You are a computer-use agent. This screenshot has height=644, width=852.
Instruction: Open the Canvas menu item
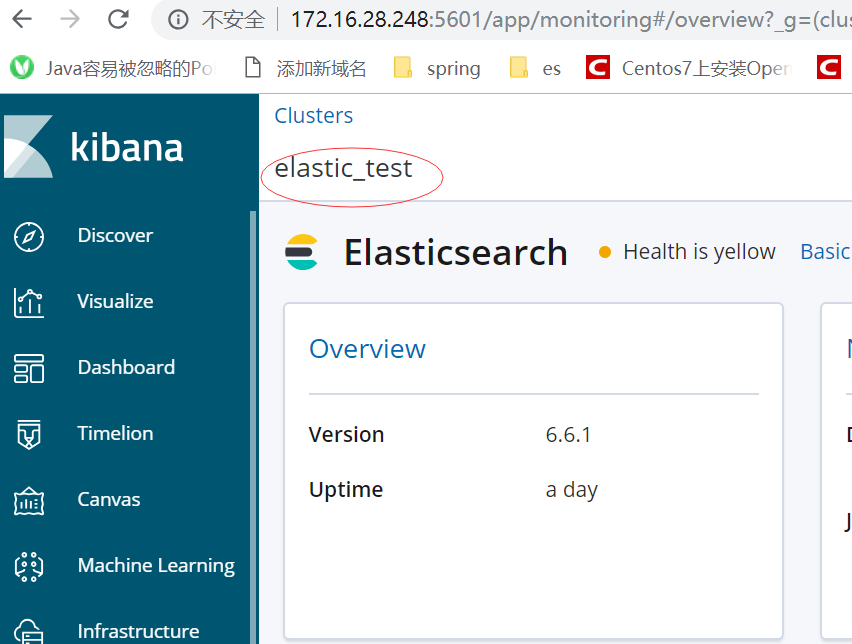click(109, 499)
